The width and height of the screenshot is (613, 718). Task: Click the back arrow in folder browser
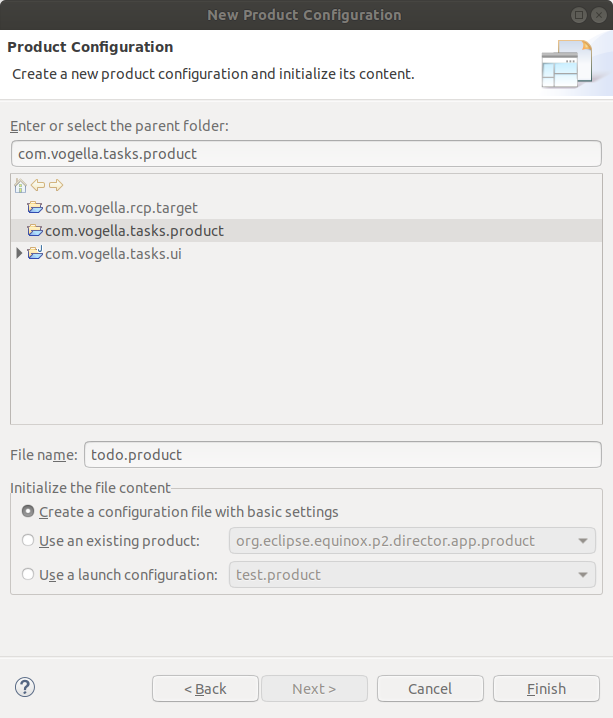(38, 185)
